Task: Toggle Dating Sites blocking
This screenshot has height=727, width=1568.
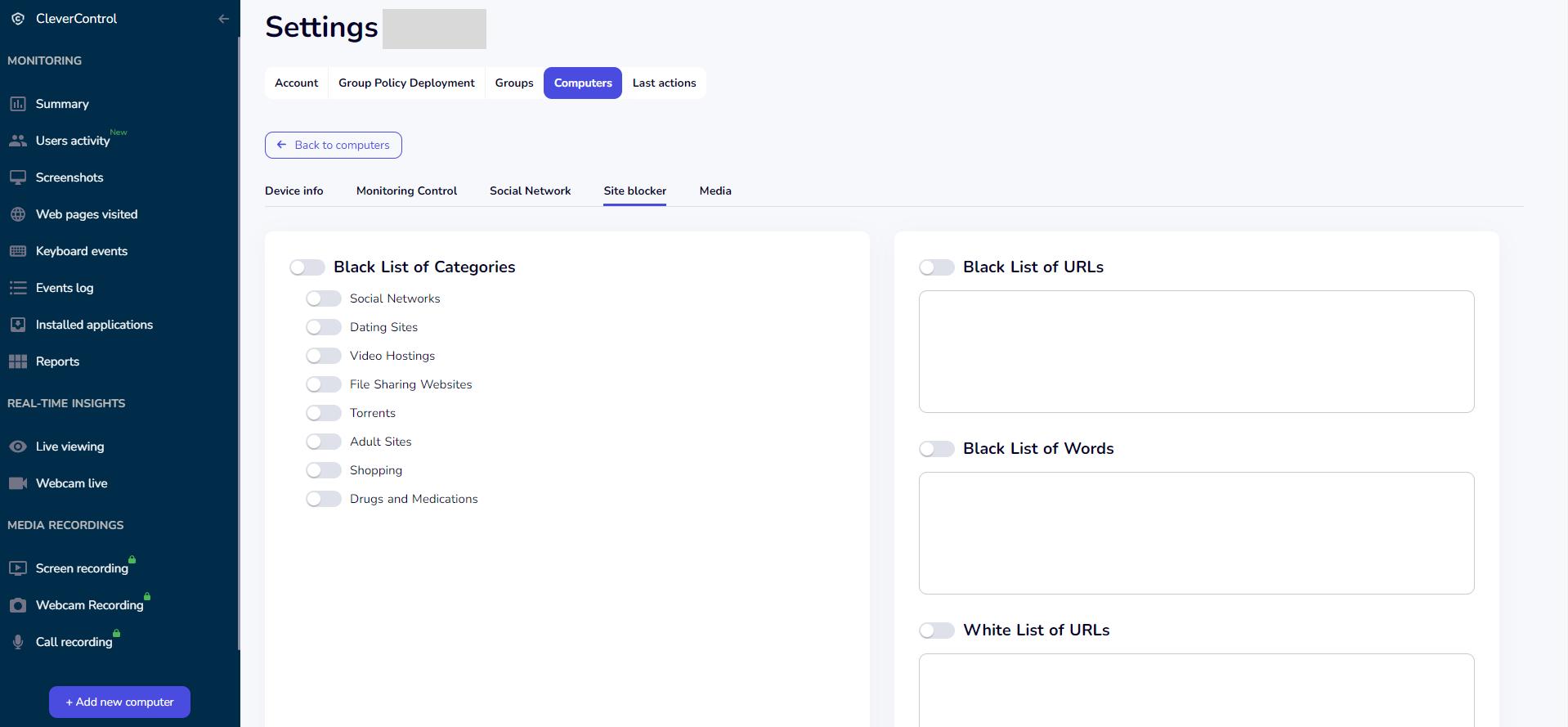Action: [x=324, y=327]
